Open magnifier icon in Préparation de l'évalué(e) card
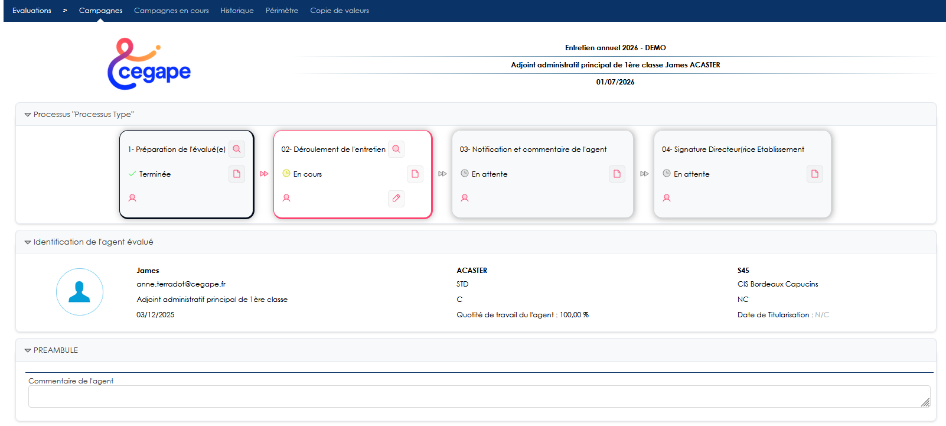The image size is (946, 426). pos(237,148)
